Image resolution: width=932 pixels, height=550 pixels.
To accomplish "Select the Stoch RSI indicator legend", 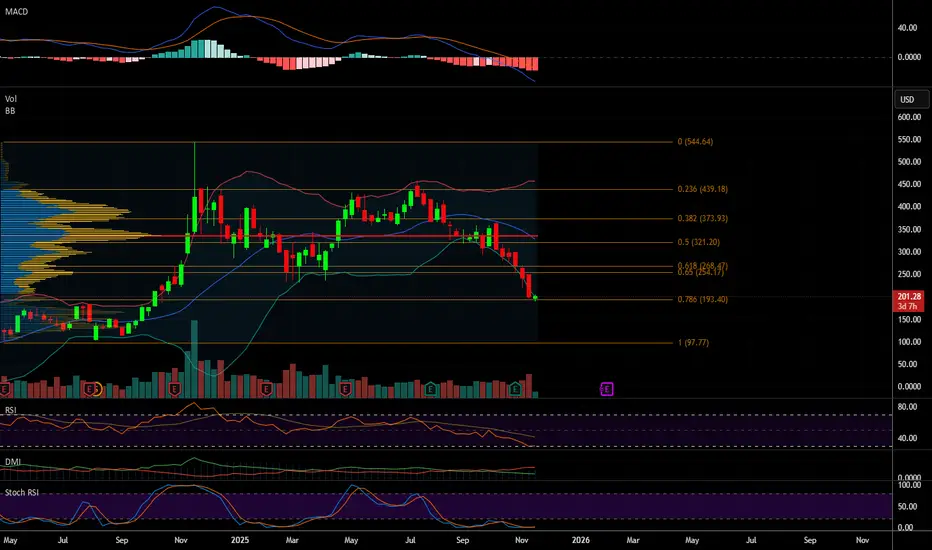I will pyautogui.click(x=21, y=492).
